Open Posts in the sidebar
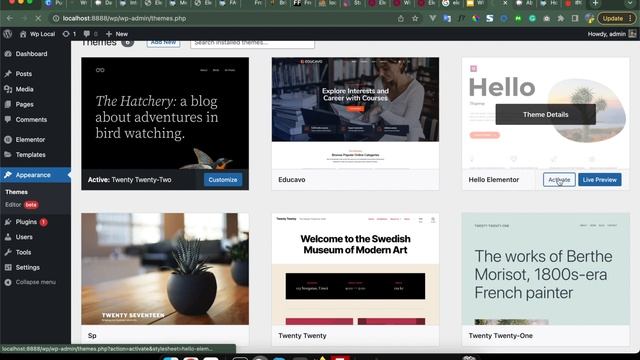The image size is (640, 360). [24, 73]
